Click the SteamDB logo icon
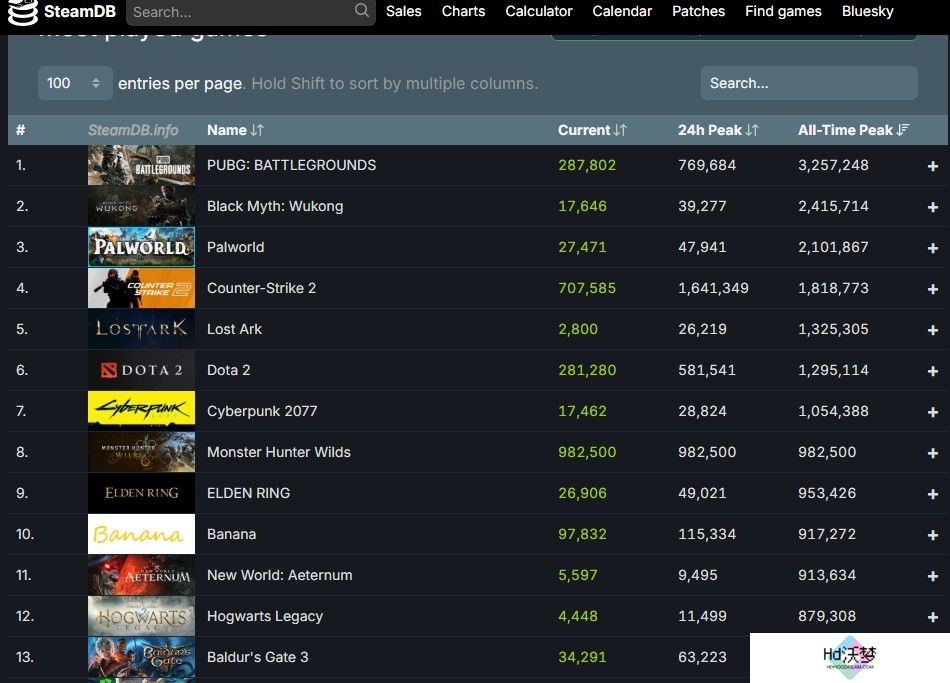950x683 pixels. coord(22,12)
